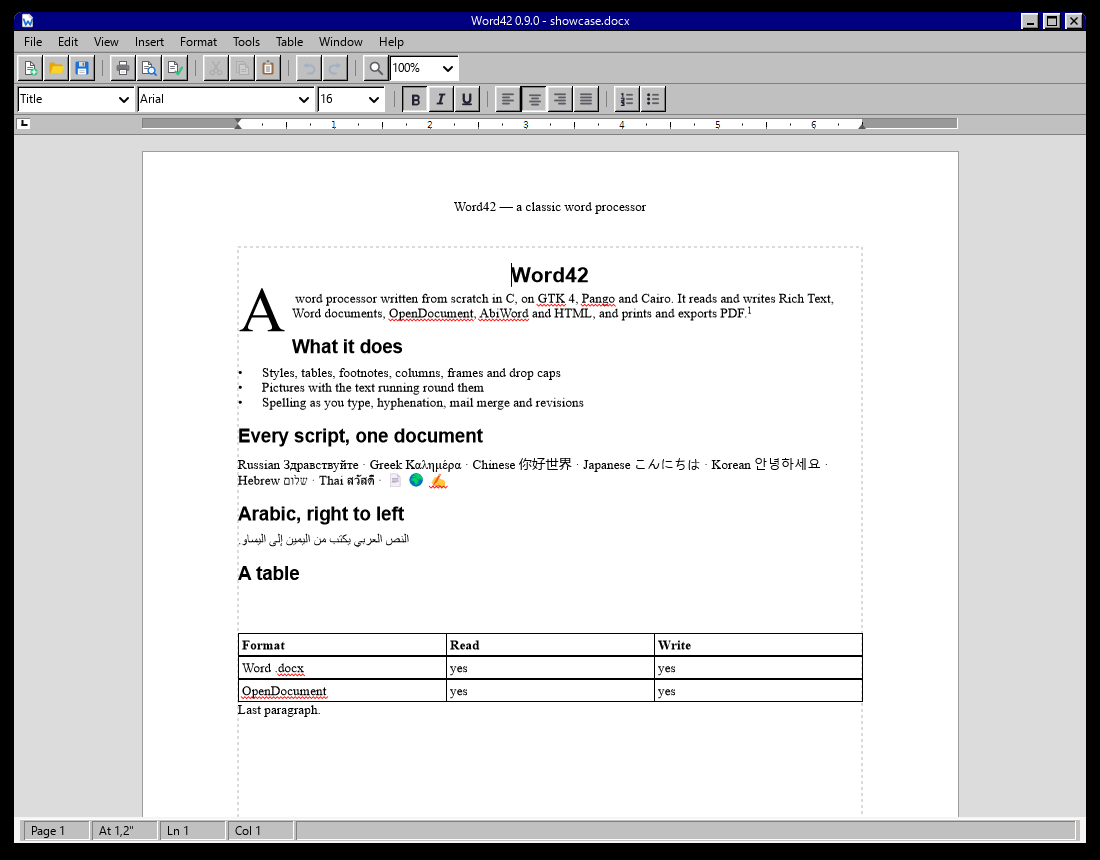Click the globe emoji in the scripts paragraph
Image resolution: width=1100 pixels, height=860 pixels.
coord(416,480)
